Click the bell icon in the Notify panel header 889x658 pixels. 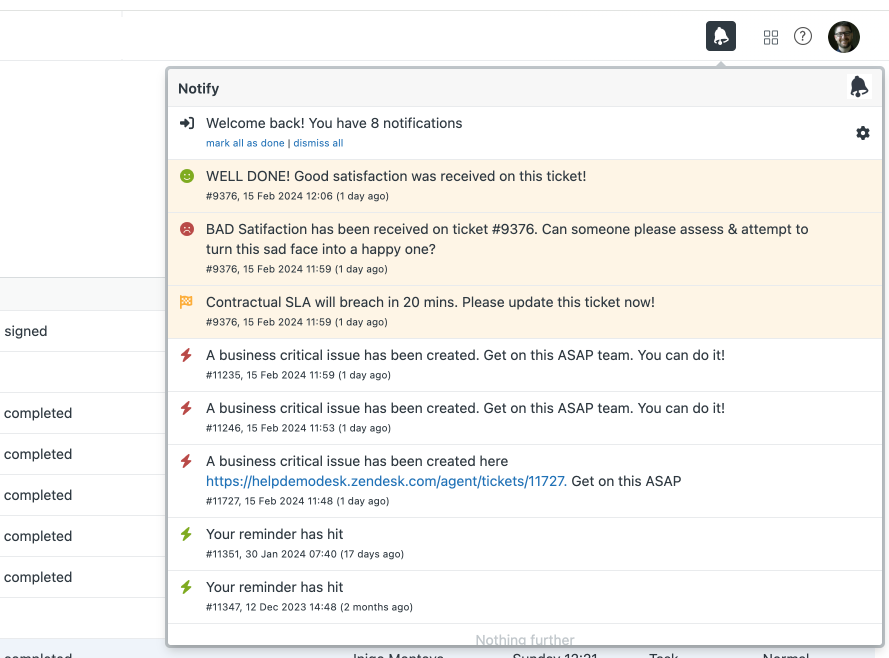pyautogui.click(x=858, y=88)
